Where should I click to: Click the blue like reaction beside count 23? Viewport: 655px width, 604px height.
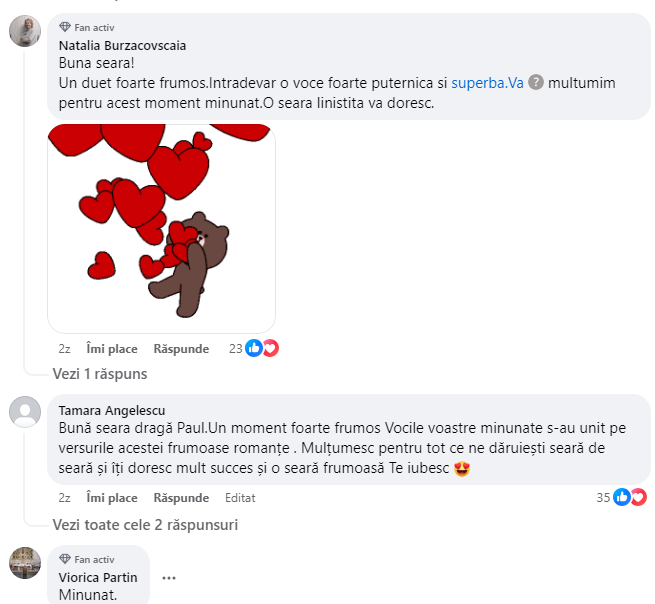(254, 348)
